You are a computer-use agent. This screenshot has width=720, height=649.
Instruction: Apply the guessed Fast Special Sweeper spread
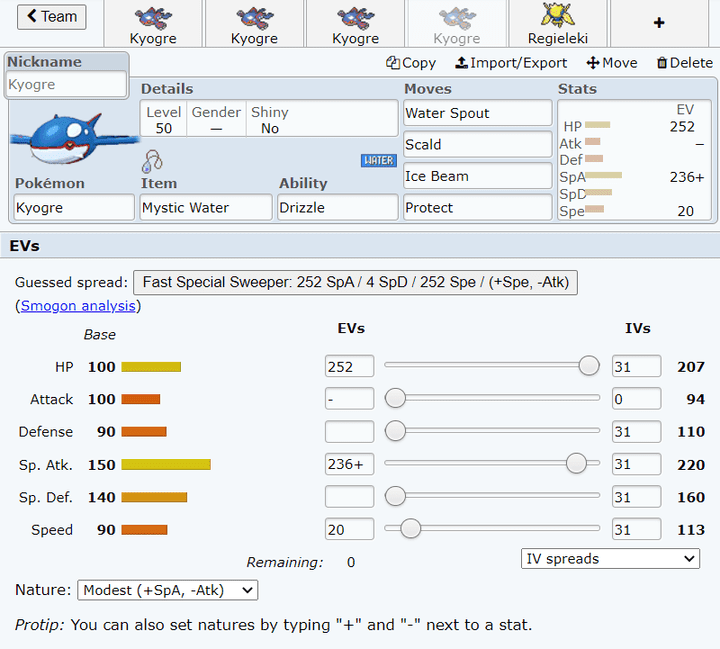point(355,282)
